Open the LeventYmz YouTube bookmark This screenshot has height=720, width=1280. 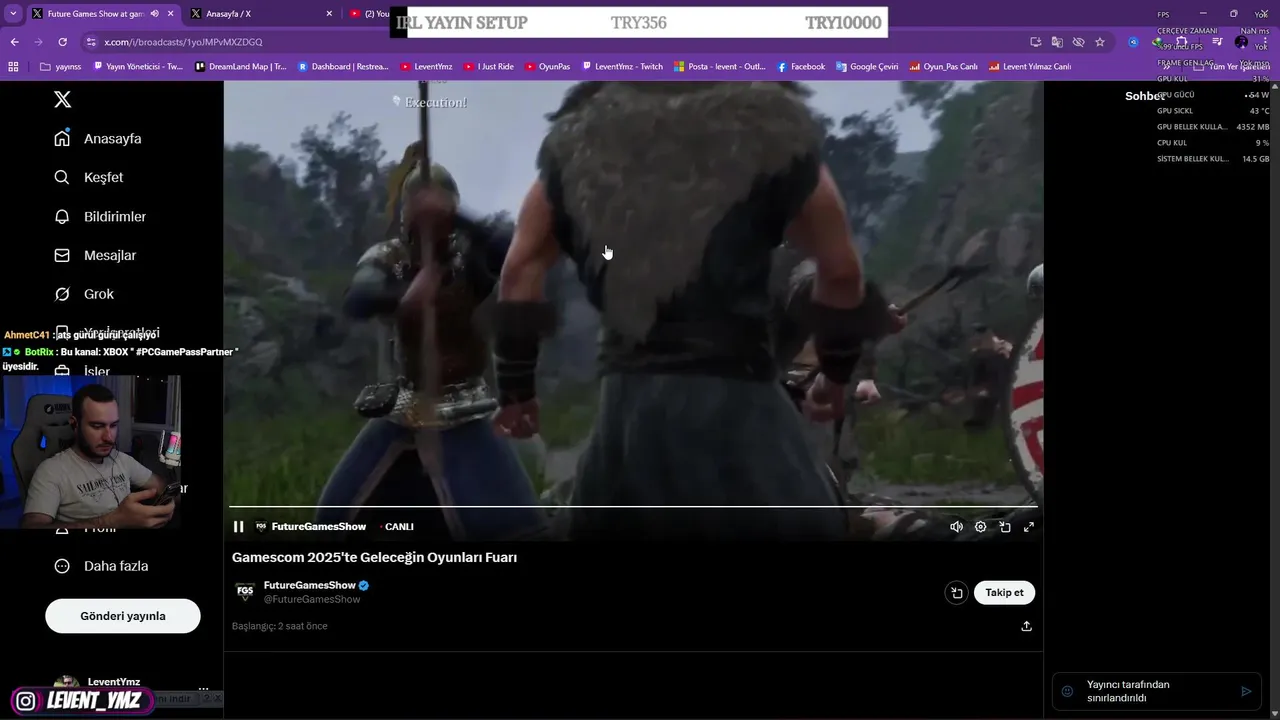click(x=426, y=67)
